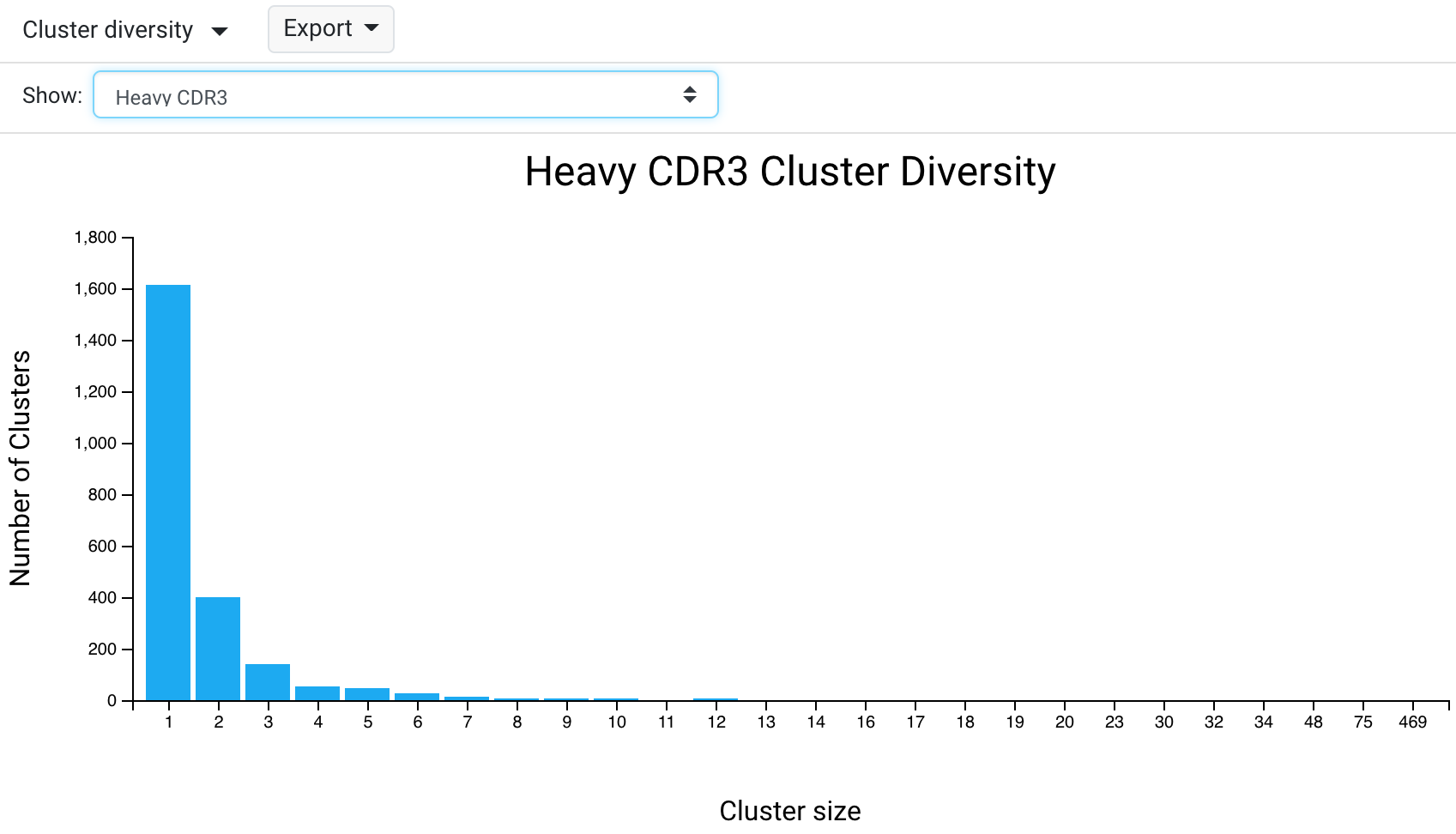Click the 469 x-axis tick label
This screenshot has width=1456, height=834.
point(1412,722)
